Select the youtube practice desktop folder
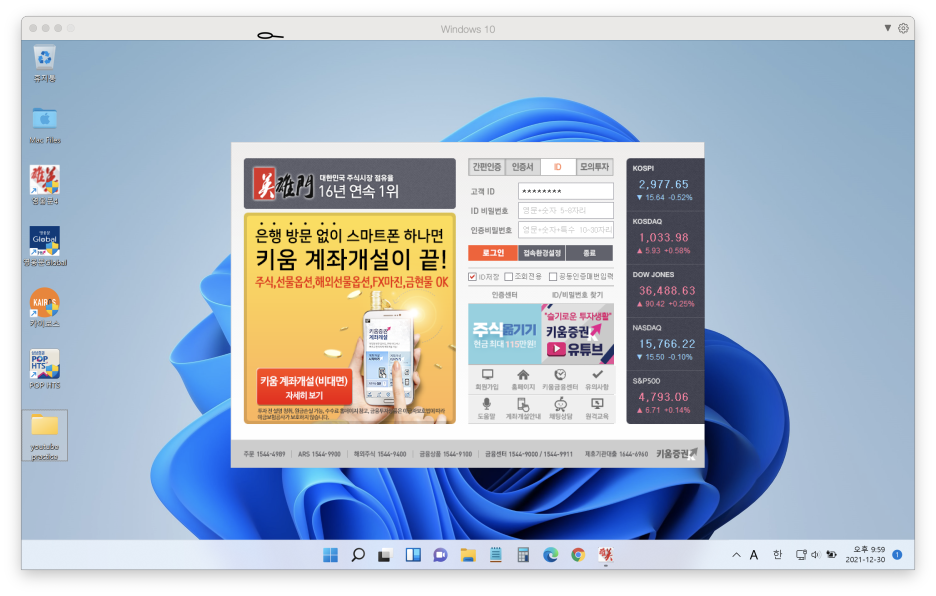 [45, 435]
